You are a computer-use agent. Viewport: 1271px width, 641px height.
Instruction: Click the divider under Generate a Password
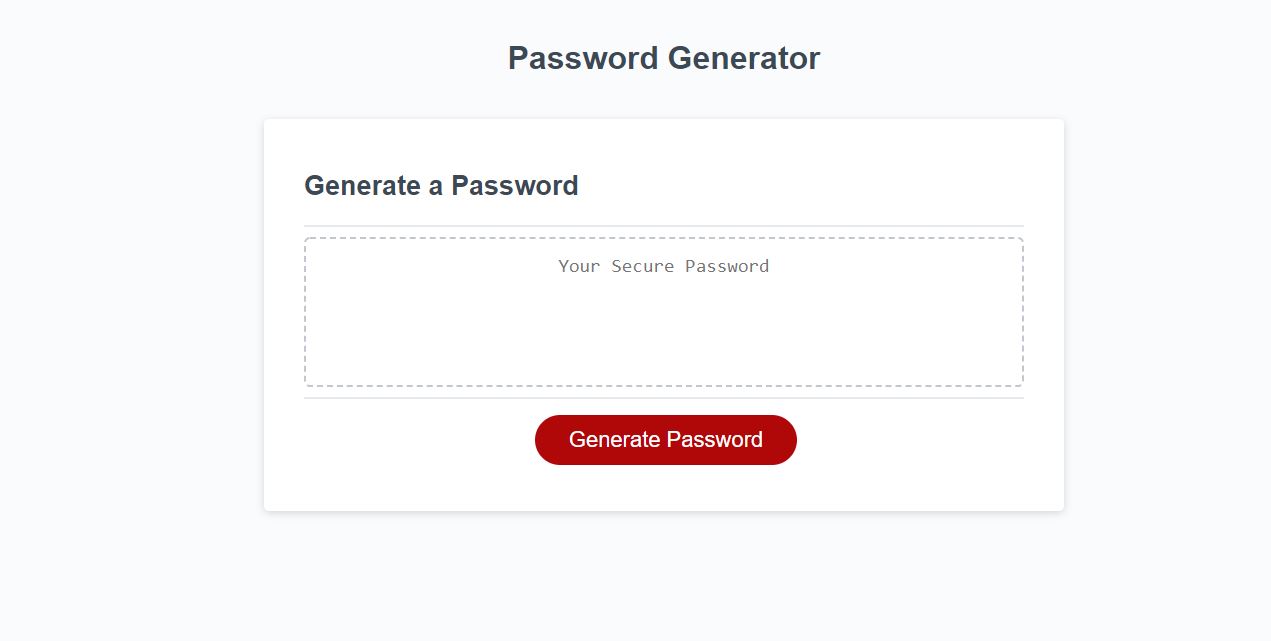click(663, 224)
